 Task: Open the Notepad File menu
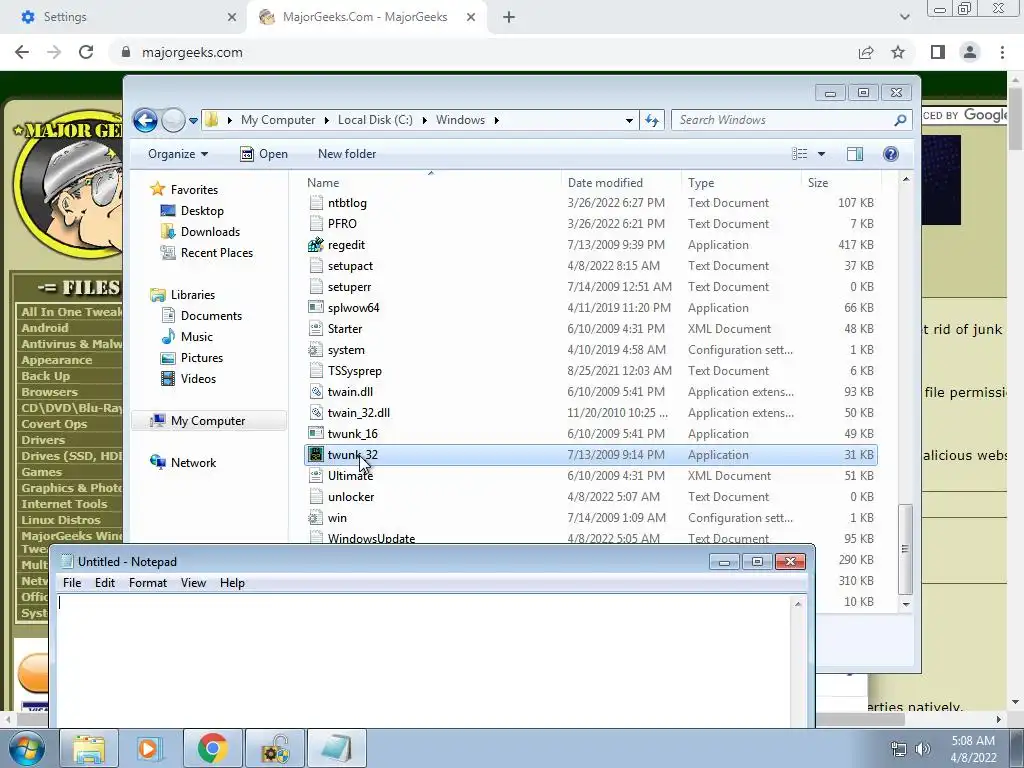[x=72, y=583]
